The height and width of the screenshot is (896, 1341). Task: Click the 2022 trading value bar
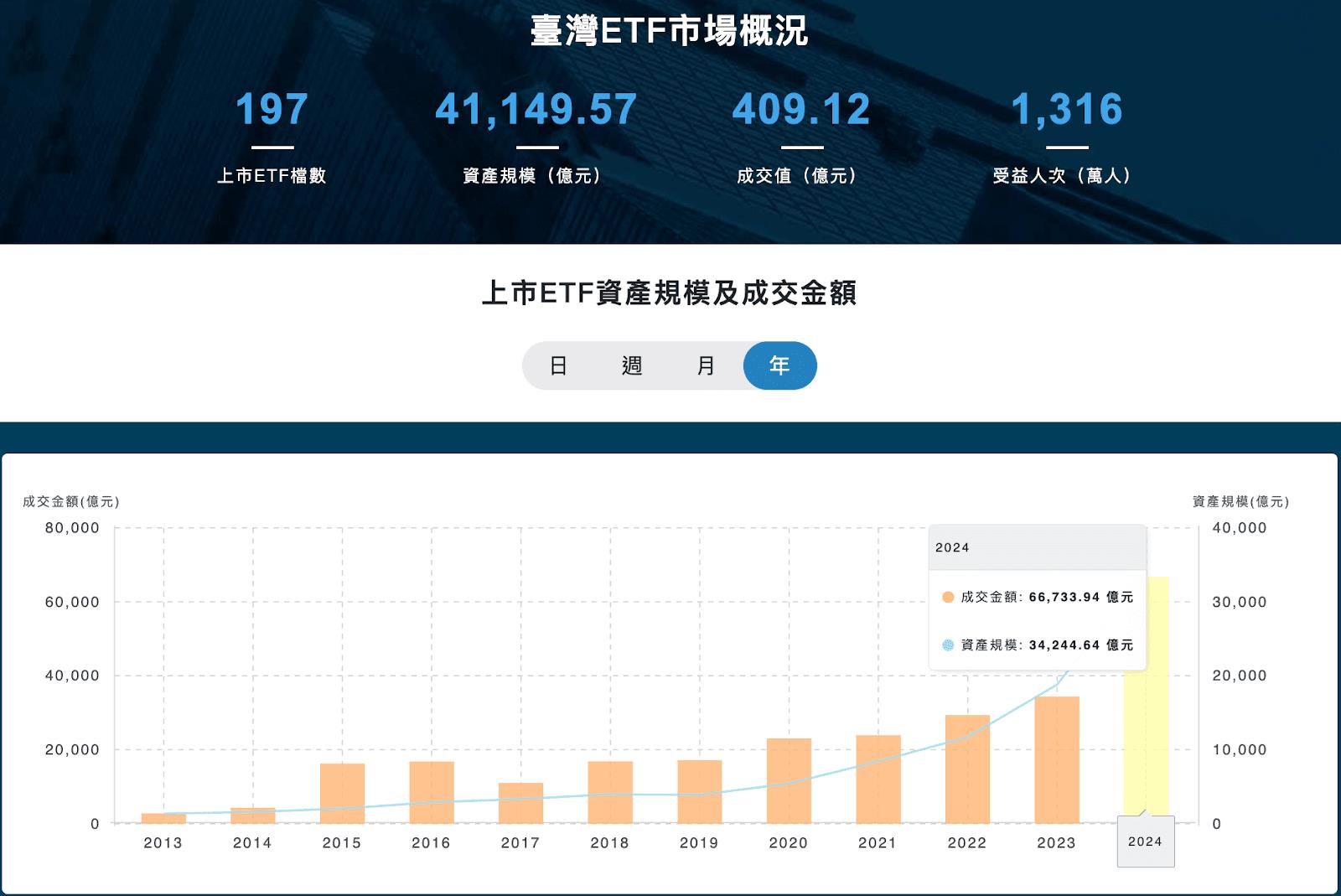pos(967,769)
